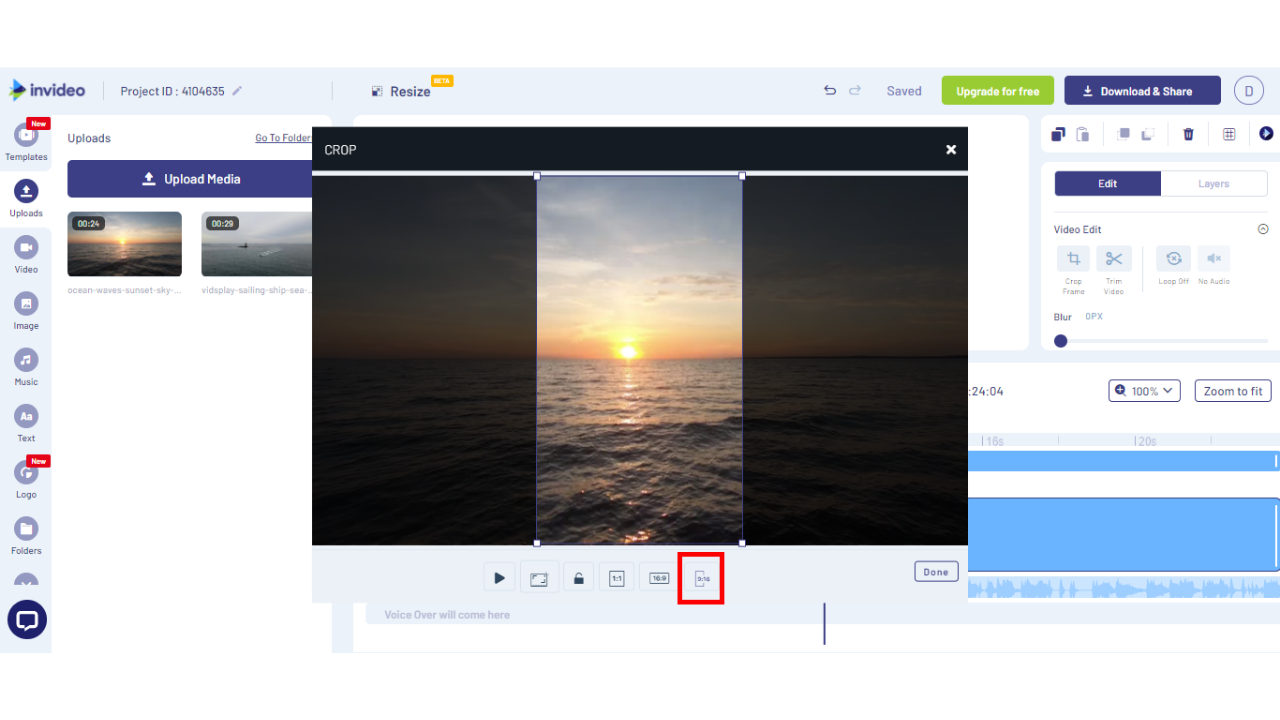Click Done to finish cropping
Image resolution: width=1280 pixels, height=720 pixels.
[x=936, y=571]
